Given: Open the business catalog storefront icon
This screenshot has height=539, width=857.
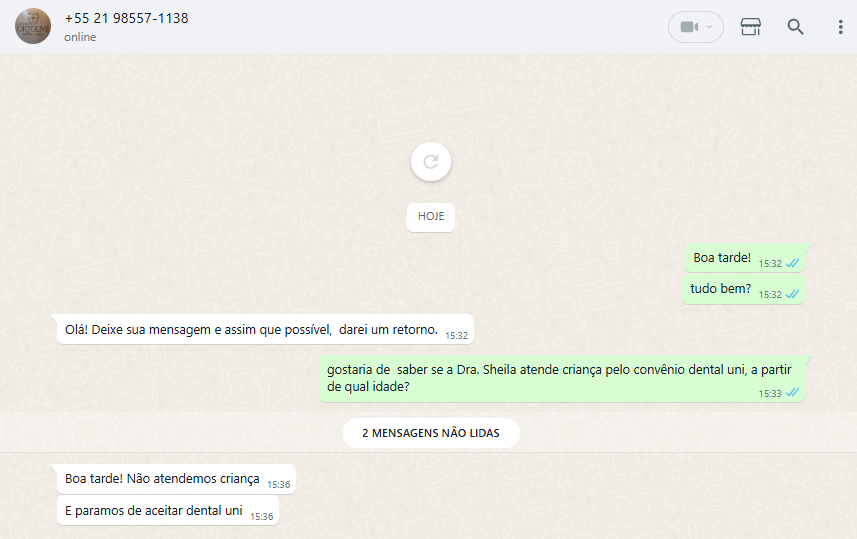Looking at the screenshot, I should point(750,27).
